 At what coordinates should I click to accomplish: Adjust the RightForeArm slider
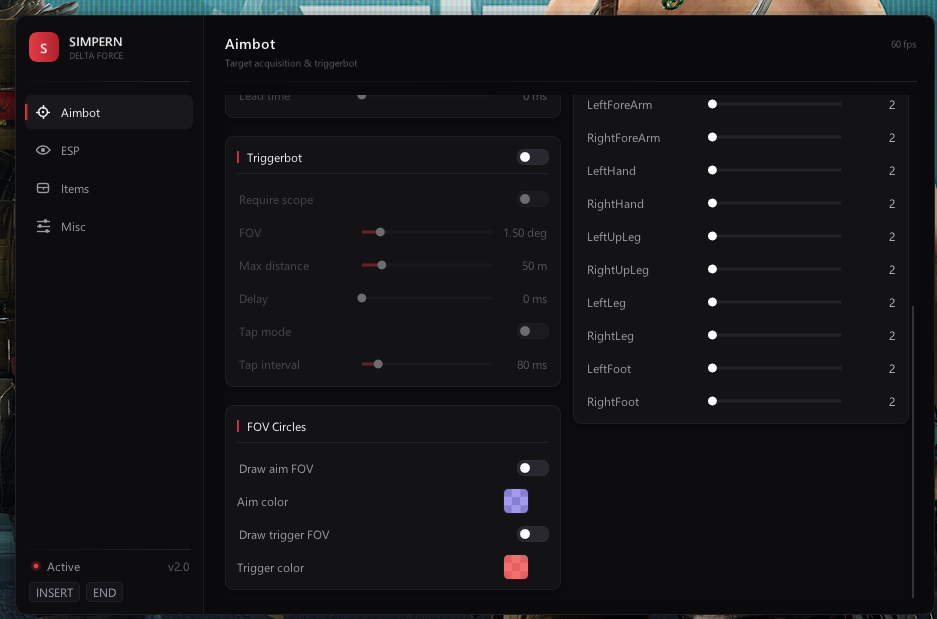[x=775, y=137]
